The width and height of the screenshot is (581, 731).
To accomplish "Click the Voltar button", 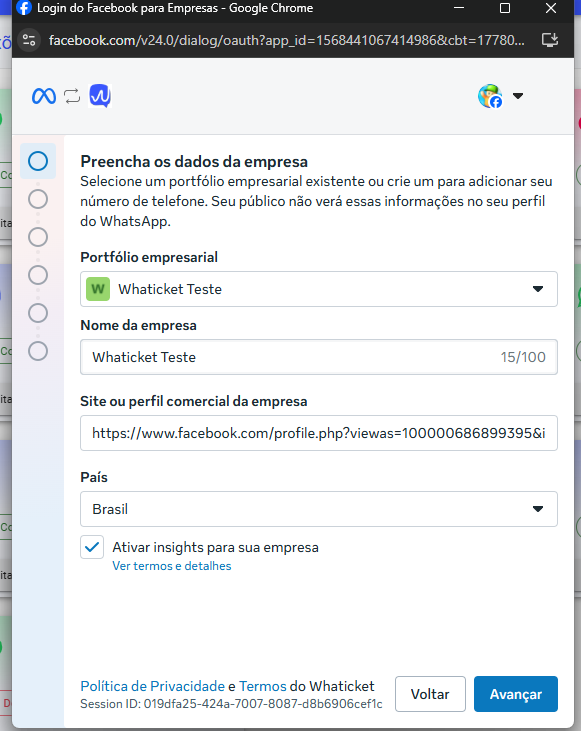I will click(430, 694).
